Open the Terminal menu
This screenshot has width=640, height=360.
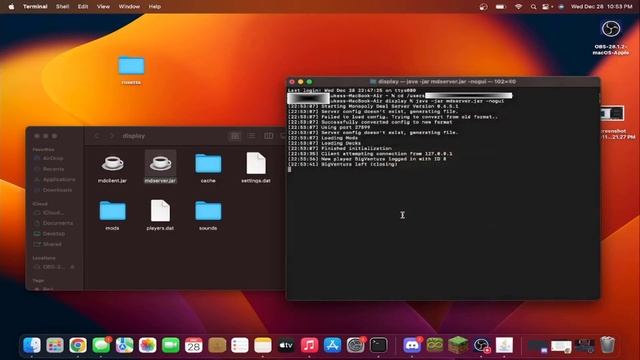tap(35, 7)
